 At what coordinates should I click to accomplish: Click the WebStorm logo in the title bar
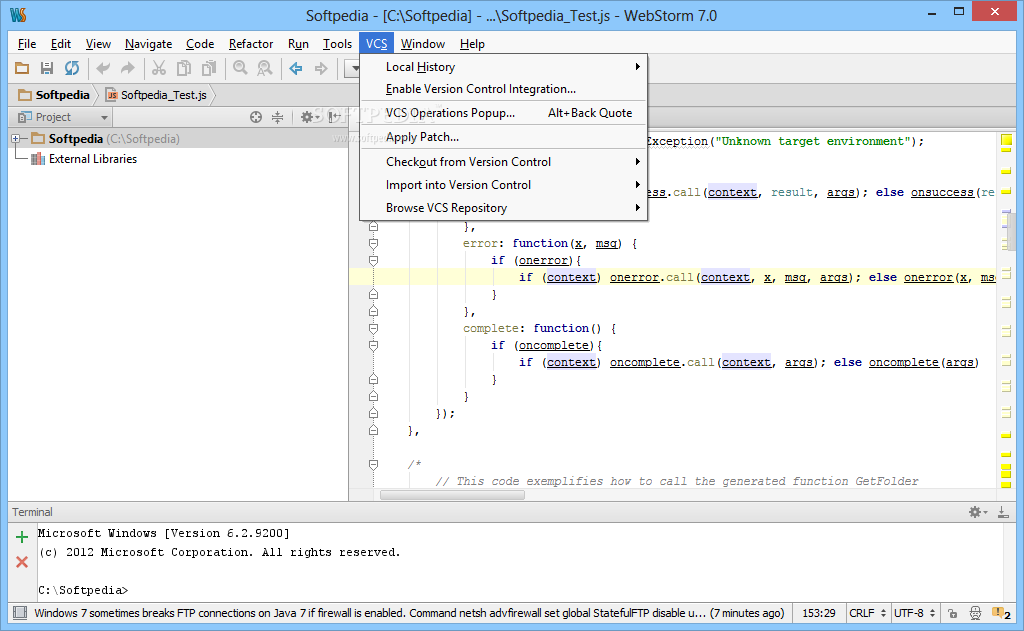18,14
